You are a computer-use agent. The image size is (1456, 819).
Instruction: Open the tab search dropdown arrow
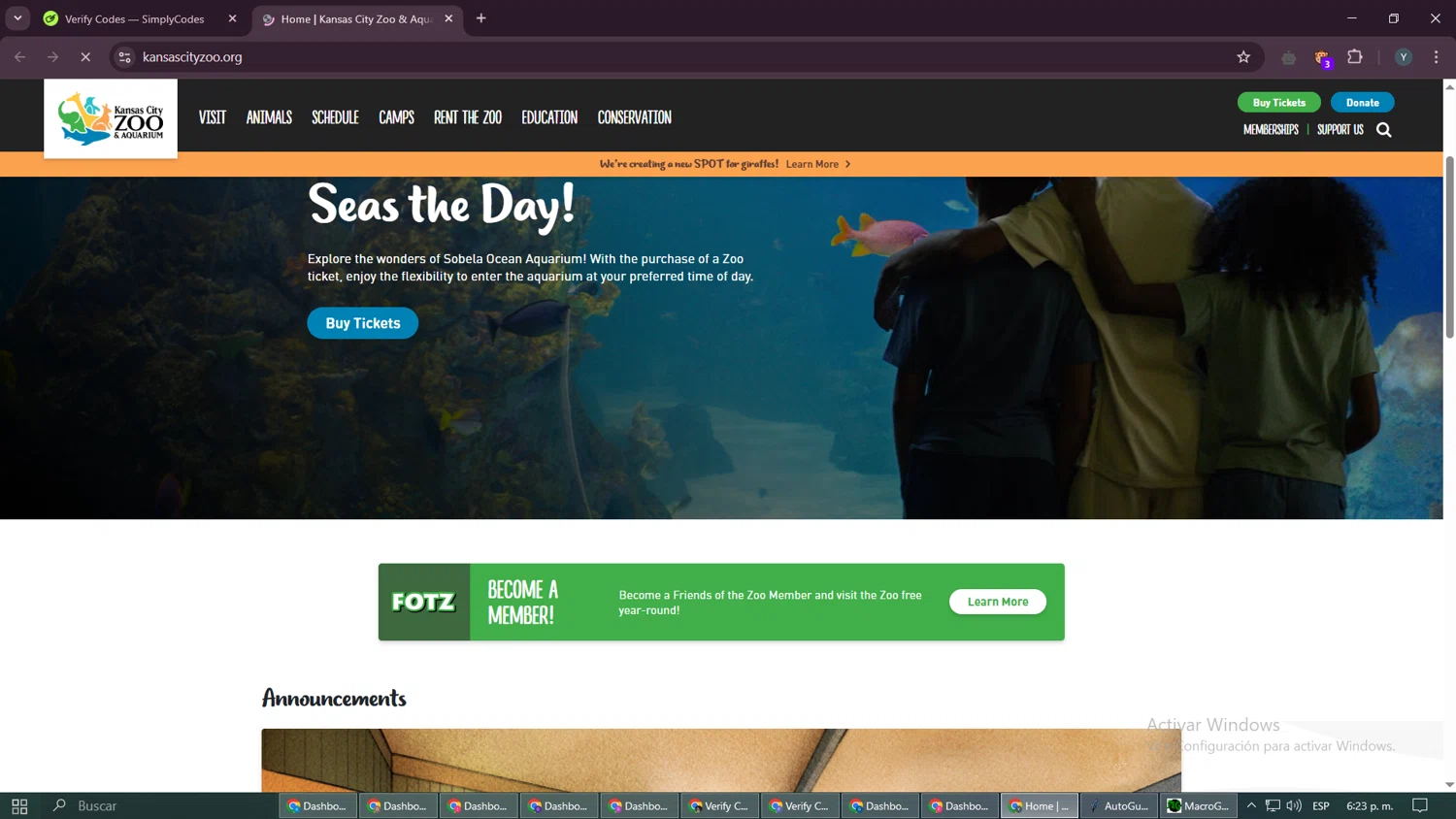(17, 18)
